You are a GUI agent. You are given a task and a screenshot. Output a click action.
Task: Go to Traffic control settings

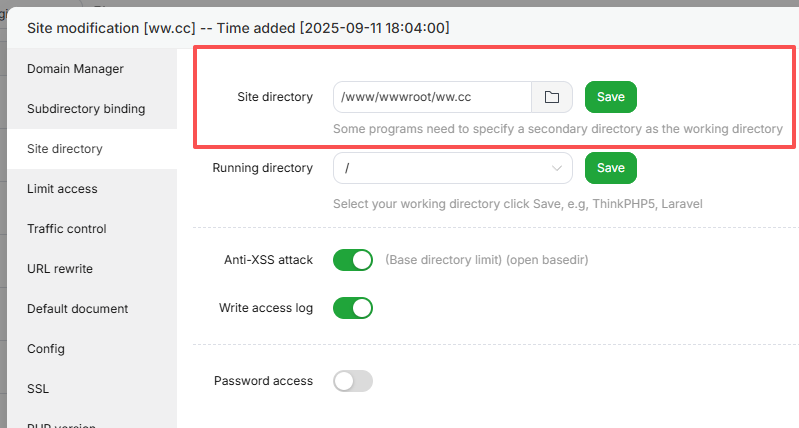coord(66,229)
